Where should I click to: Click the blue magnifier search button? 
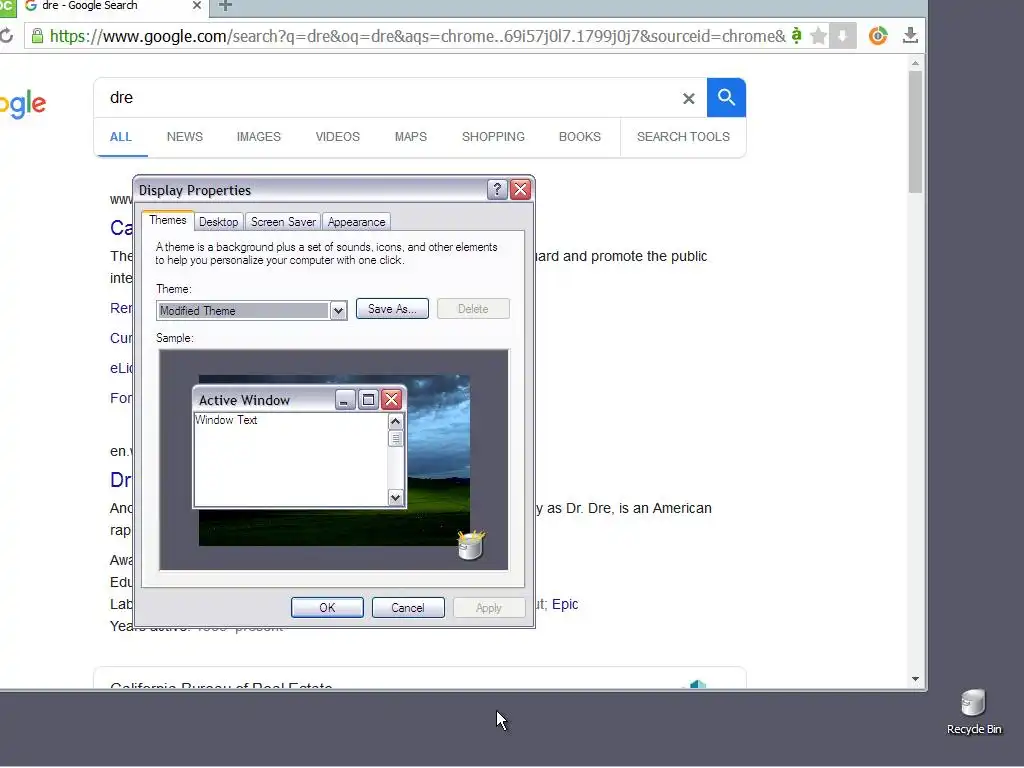(726, 97)
